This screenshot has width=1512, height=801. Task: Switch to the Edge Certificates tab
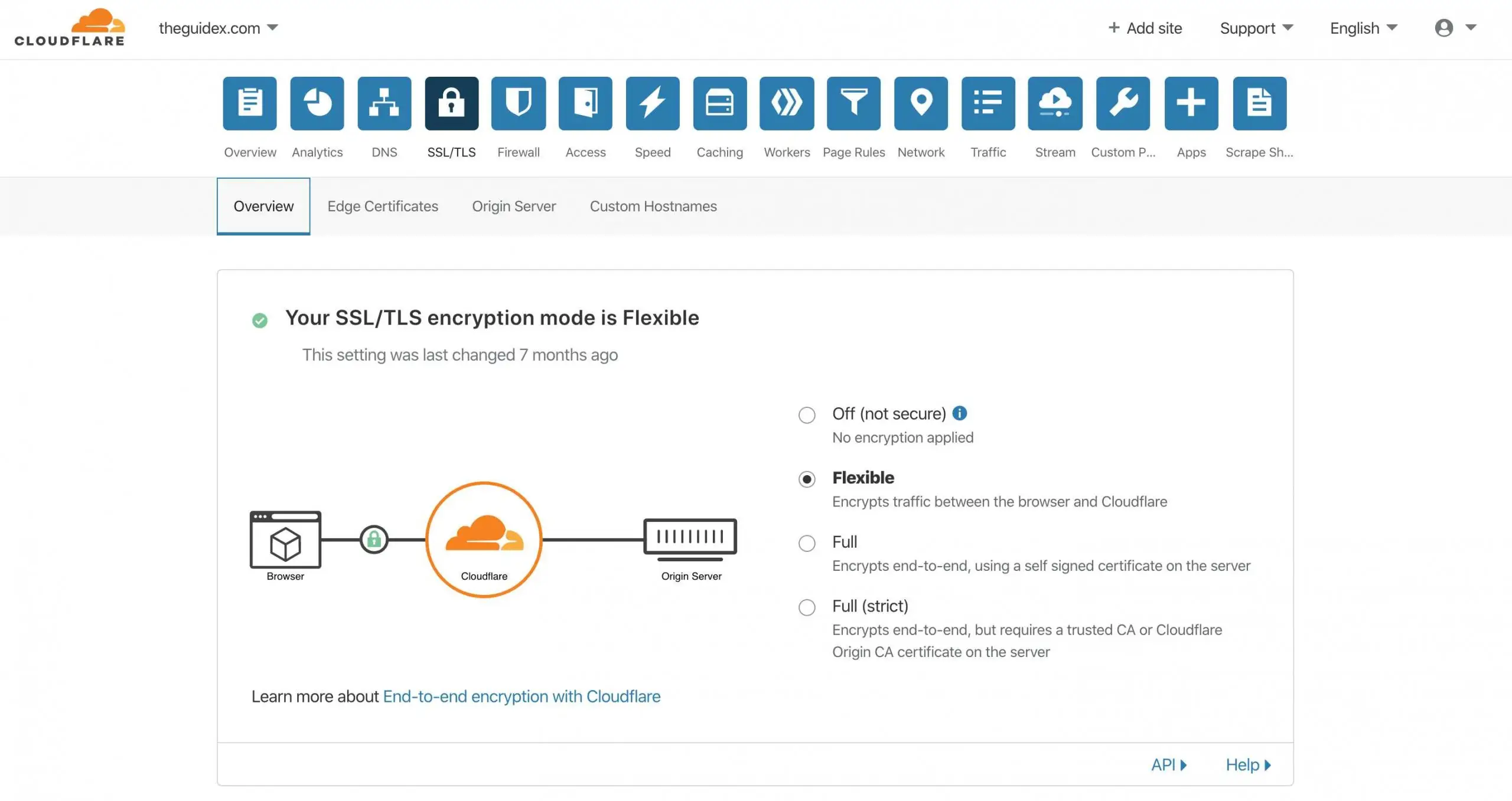tap(383, 206)
